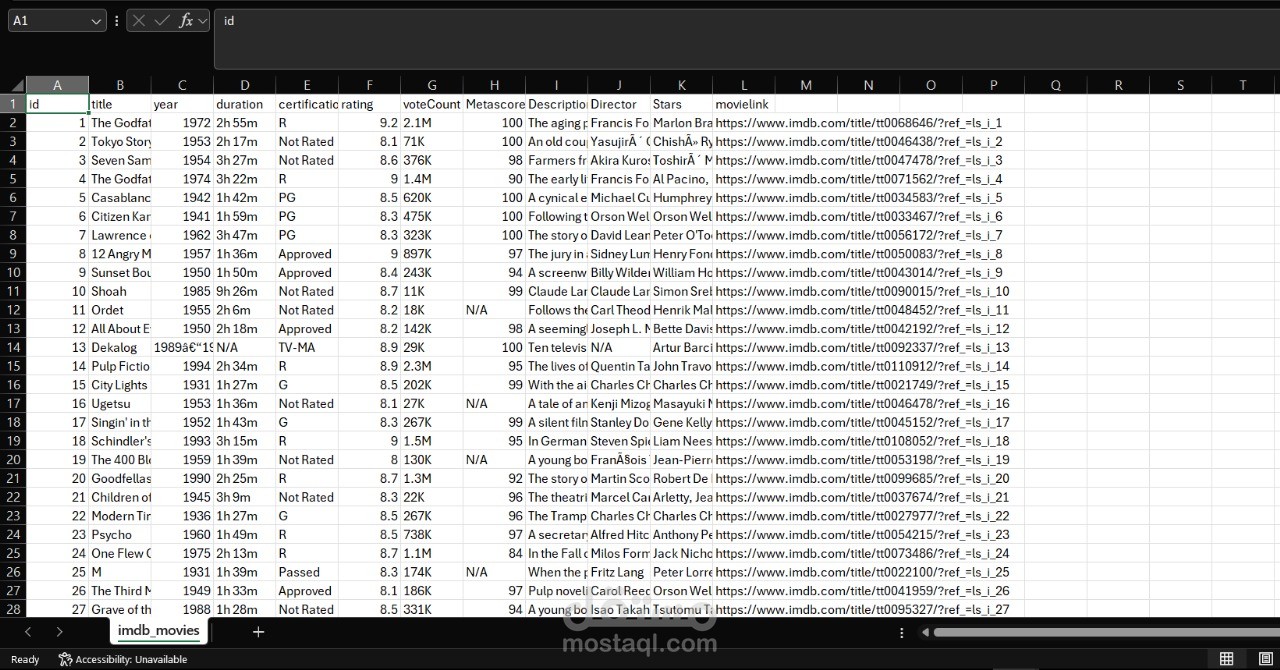
Task: Click the link ending ls_i_20
Action: (862, 478)
